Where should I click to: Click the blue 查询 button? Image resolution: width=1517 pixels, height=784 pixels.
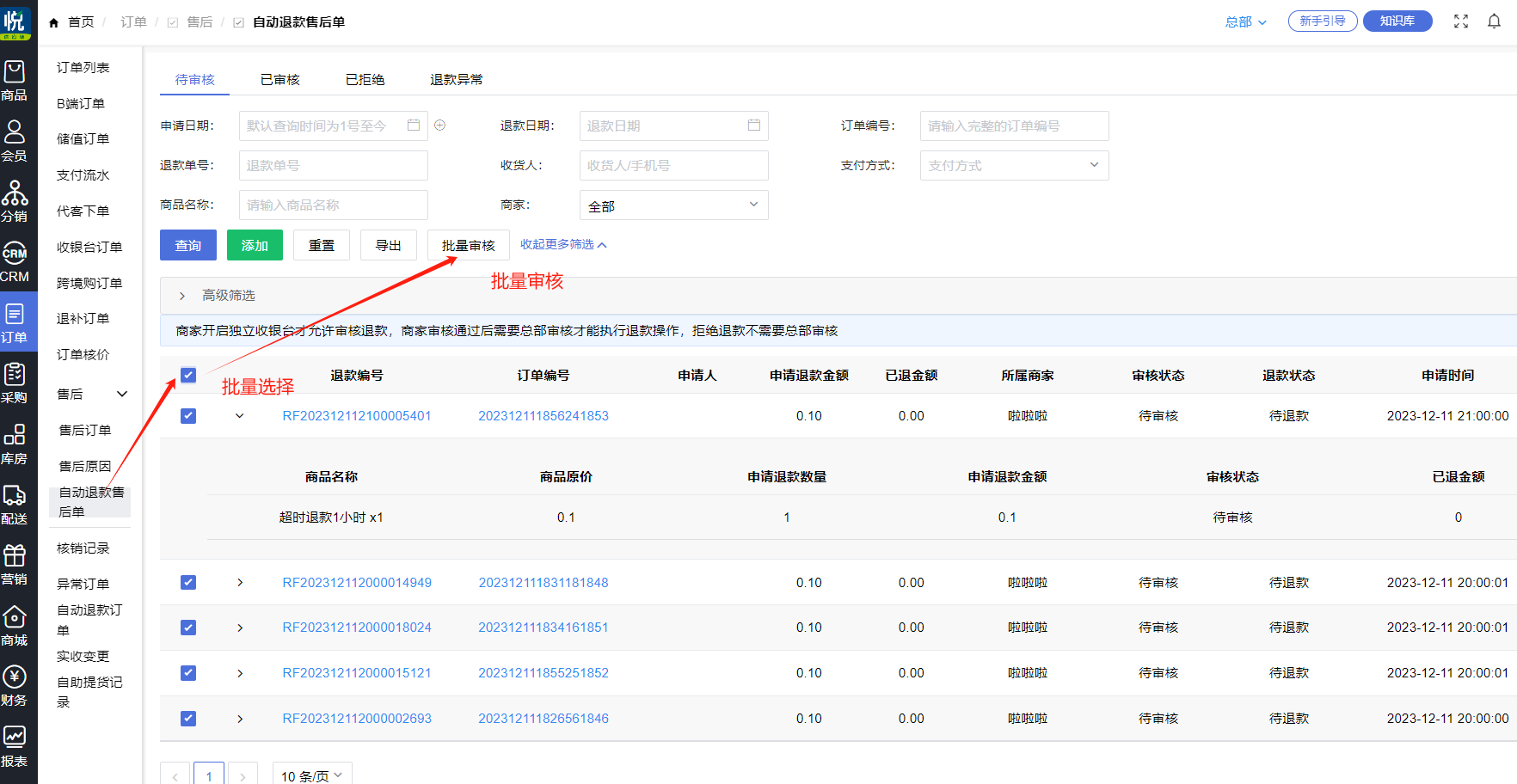(x=188, y=245)
